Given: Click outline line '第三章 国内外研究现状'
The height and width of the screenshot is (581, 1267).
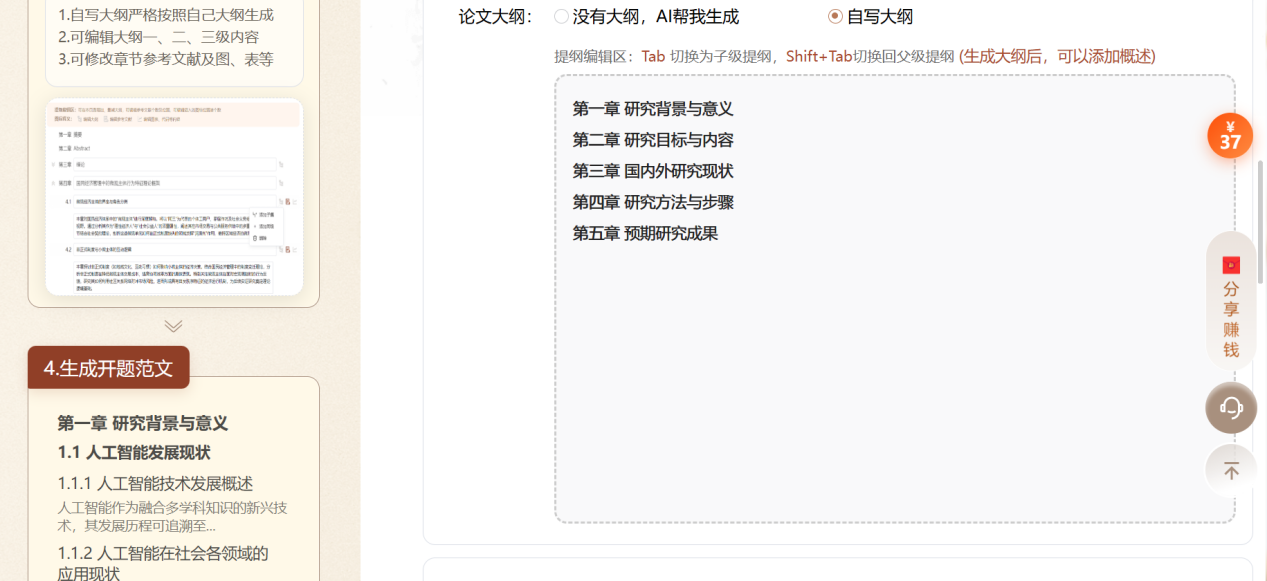Looking at the screenshot, I should click(653, 171).
